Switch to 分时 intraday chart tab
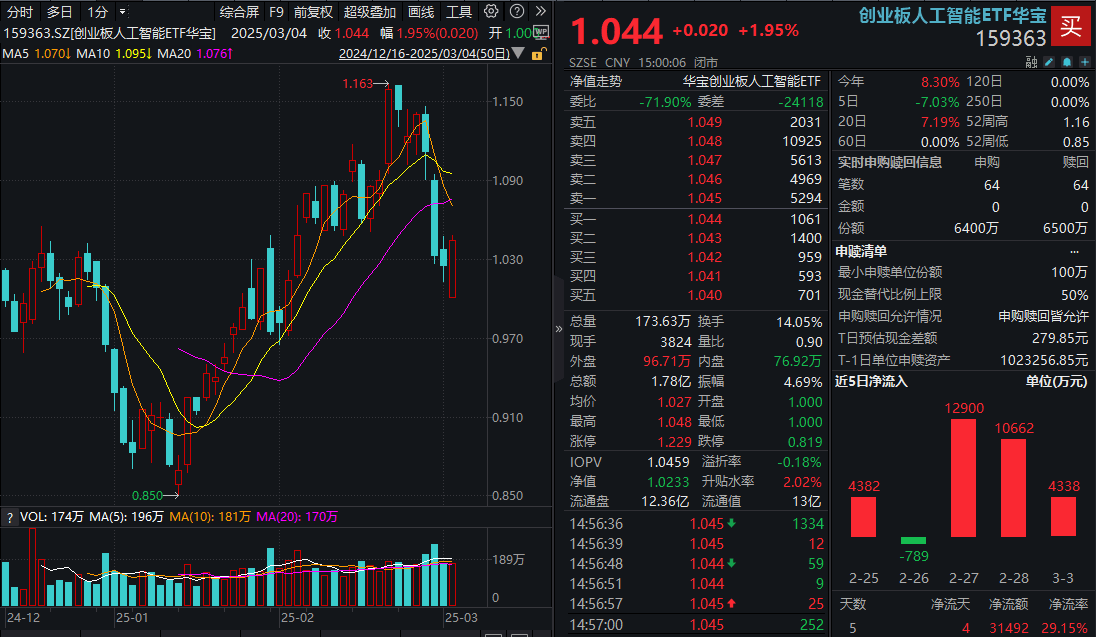Viewport: 1096px width, 637px height. tap(19, 12)
